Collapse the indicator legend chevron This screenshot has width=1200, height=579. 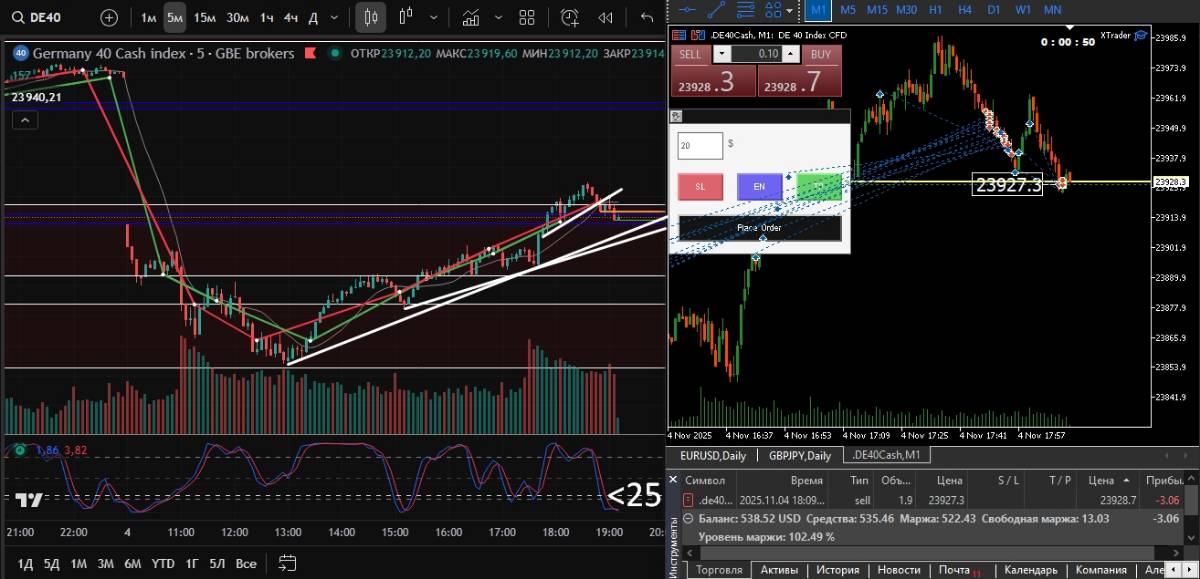pyautogui.click(x=25, y=120)
